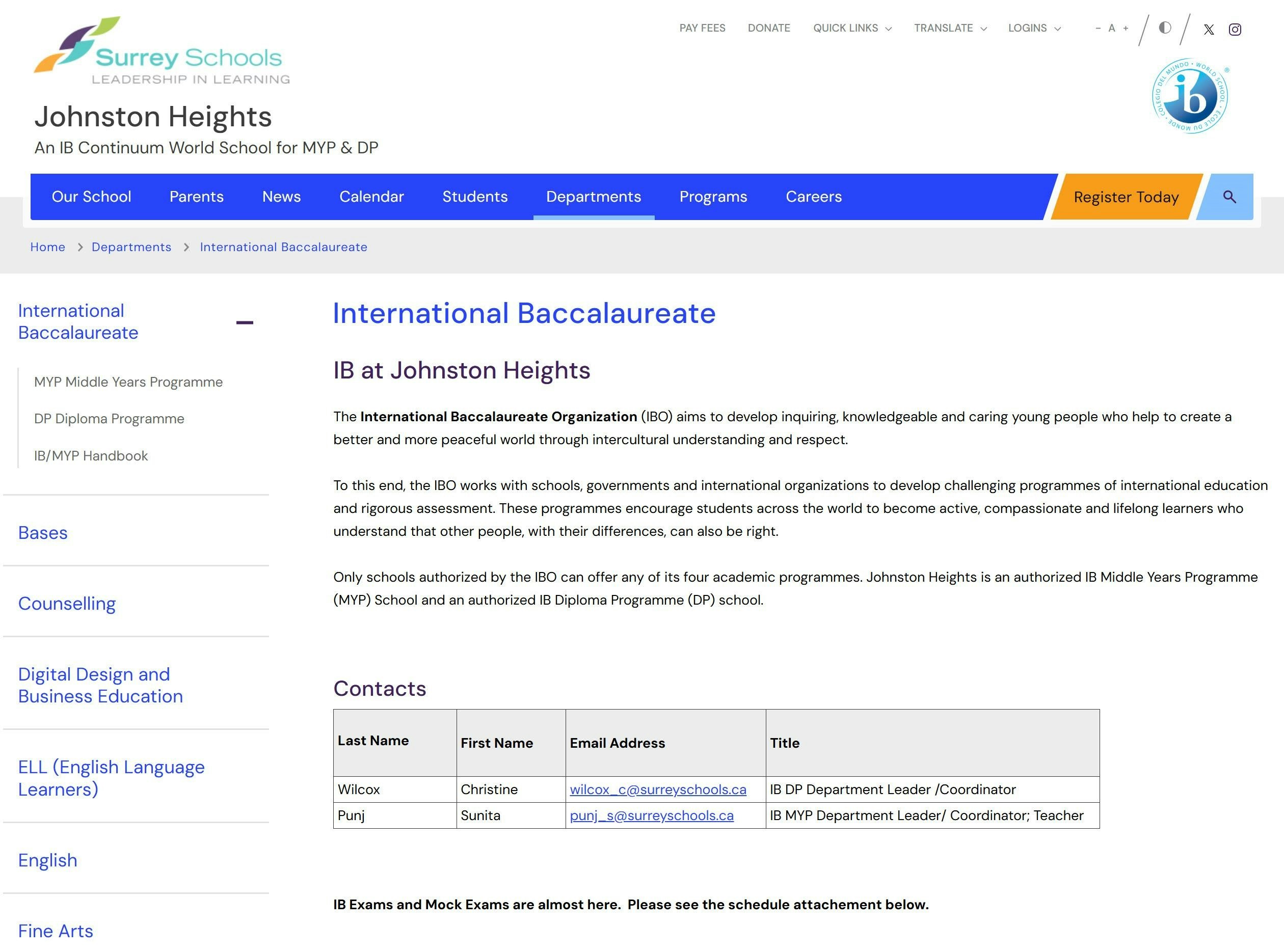Open the Bases department link
1284x952 pixels.
coord(43,532)
